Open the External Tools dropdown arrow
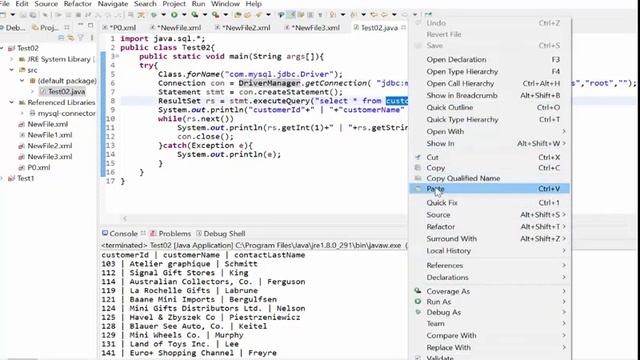The width and height of the screenshot is (640, 360). (225, 15)
